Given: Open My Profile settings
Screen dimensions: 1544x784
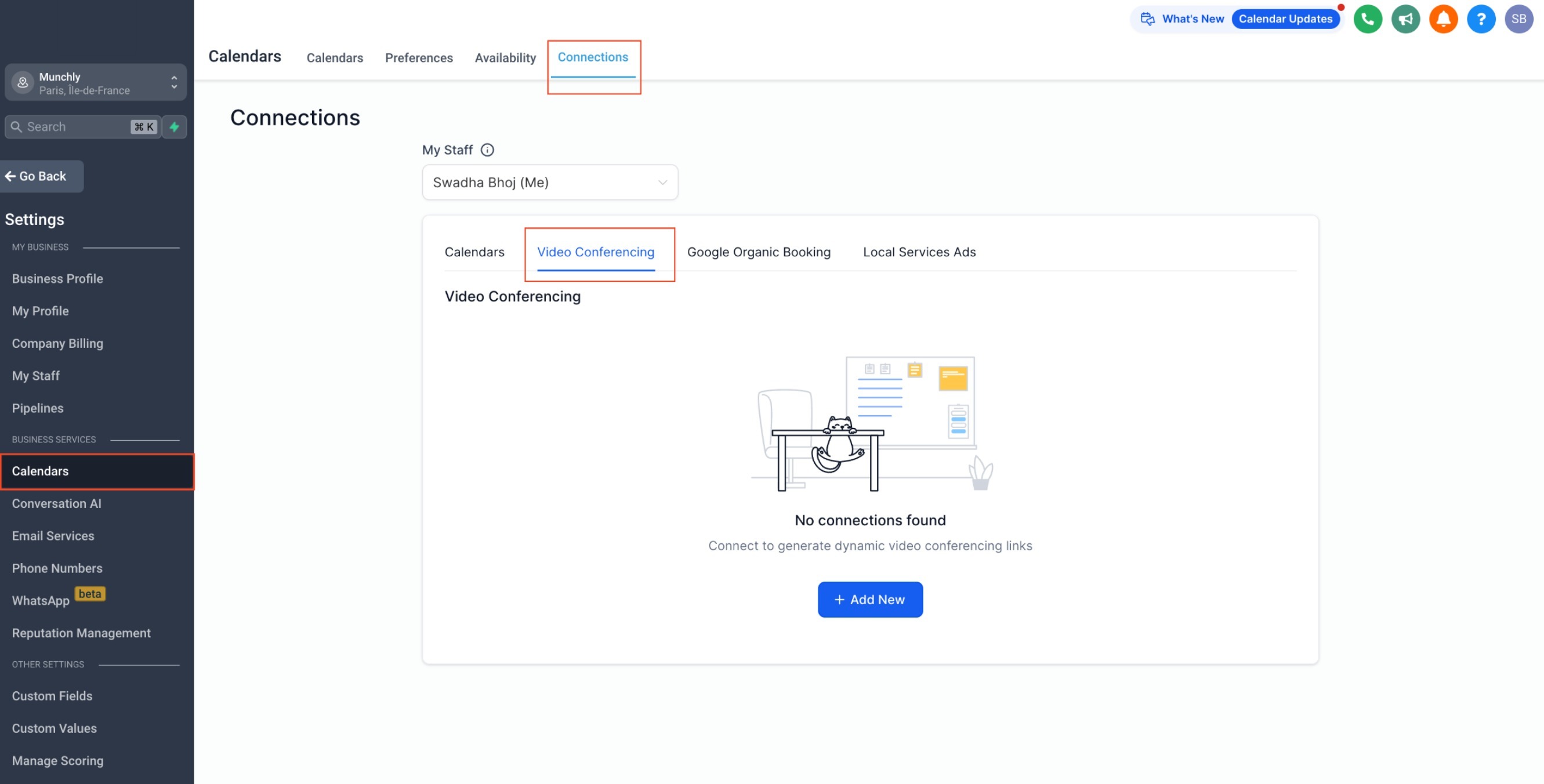Looking at the screenshot, I should click(x=40, y=311).
